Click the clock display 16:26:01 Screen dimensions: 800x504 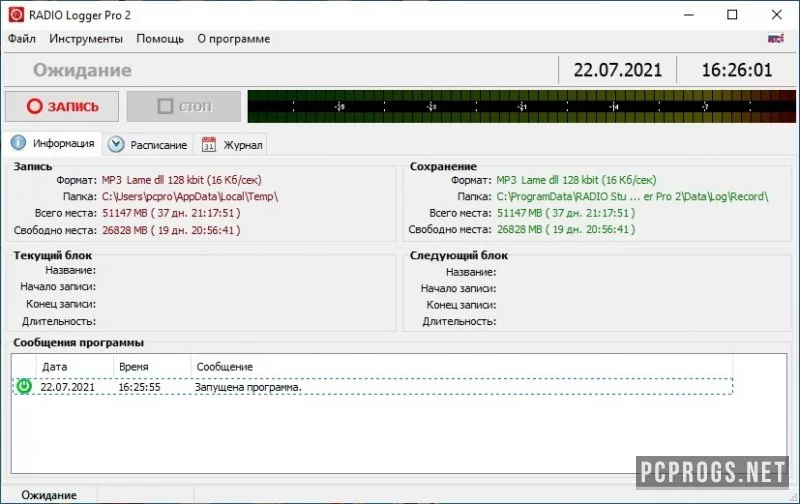coord(737,70)
